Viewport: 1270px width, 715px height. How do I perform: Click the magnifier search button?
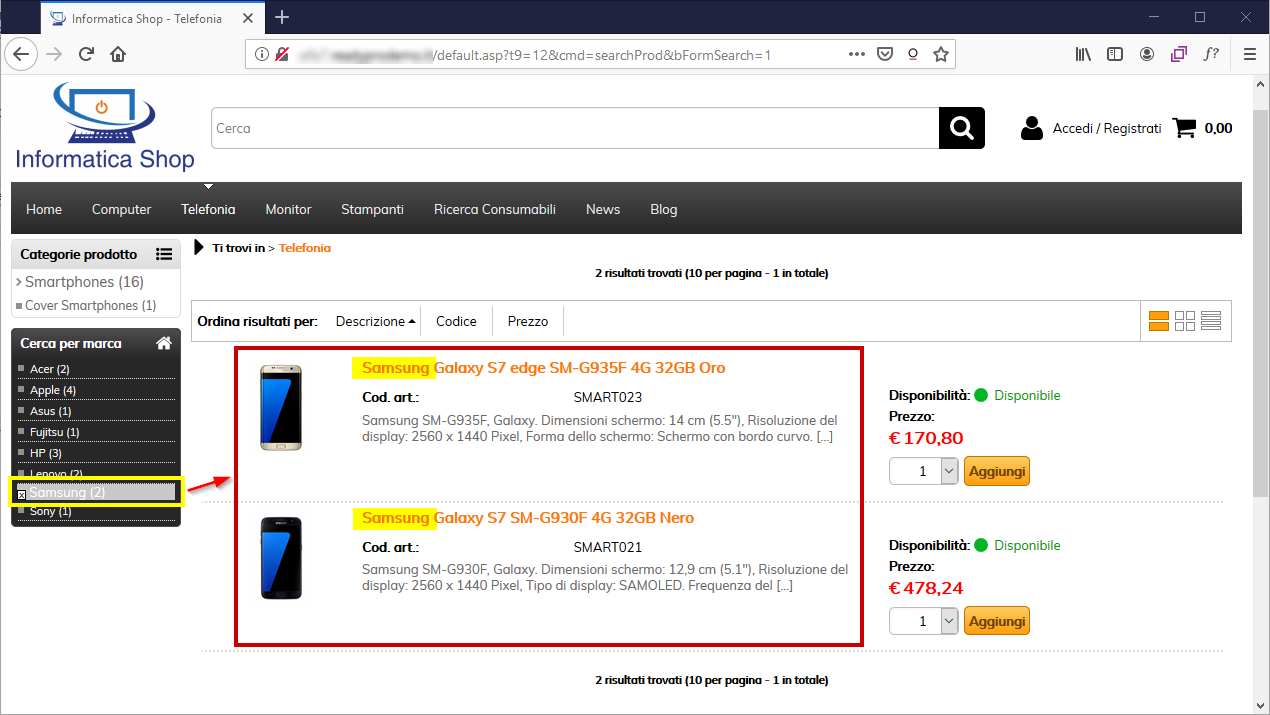click(962, 128)
